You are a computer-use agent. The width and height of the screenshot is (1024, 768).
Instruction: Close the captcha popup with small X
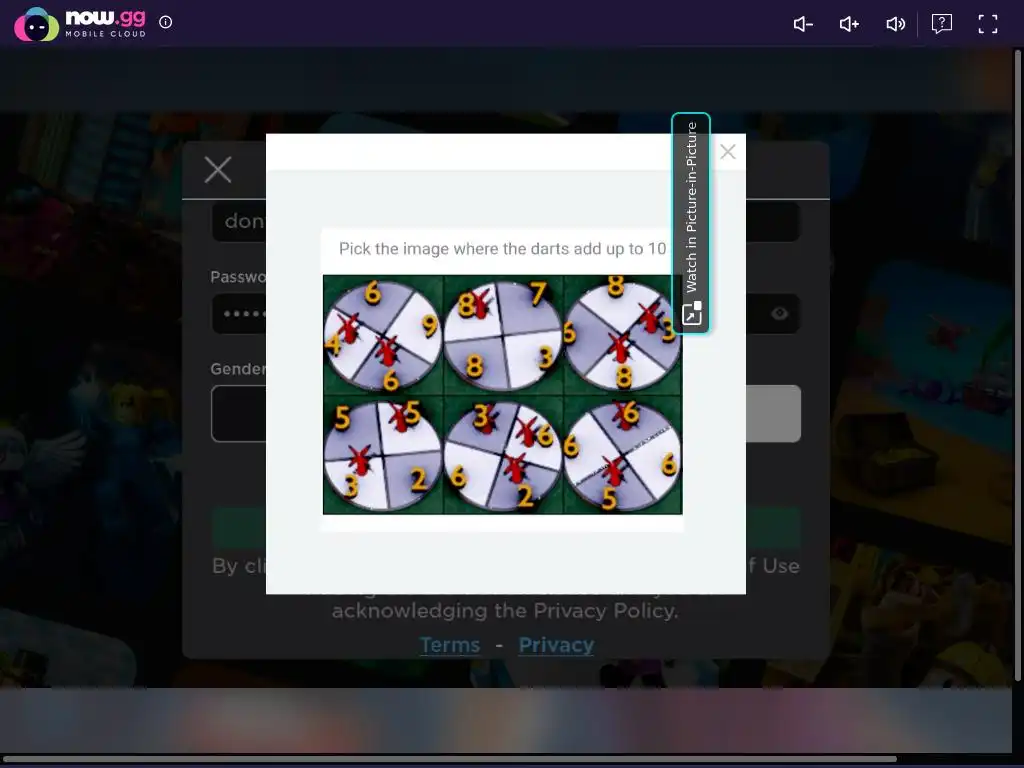tap(728, 152)
